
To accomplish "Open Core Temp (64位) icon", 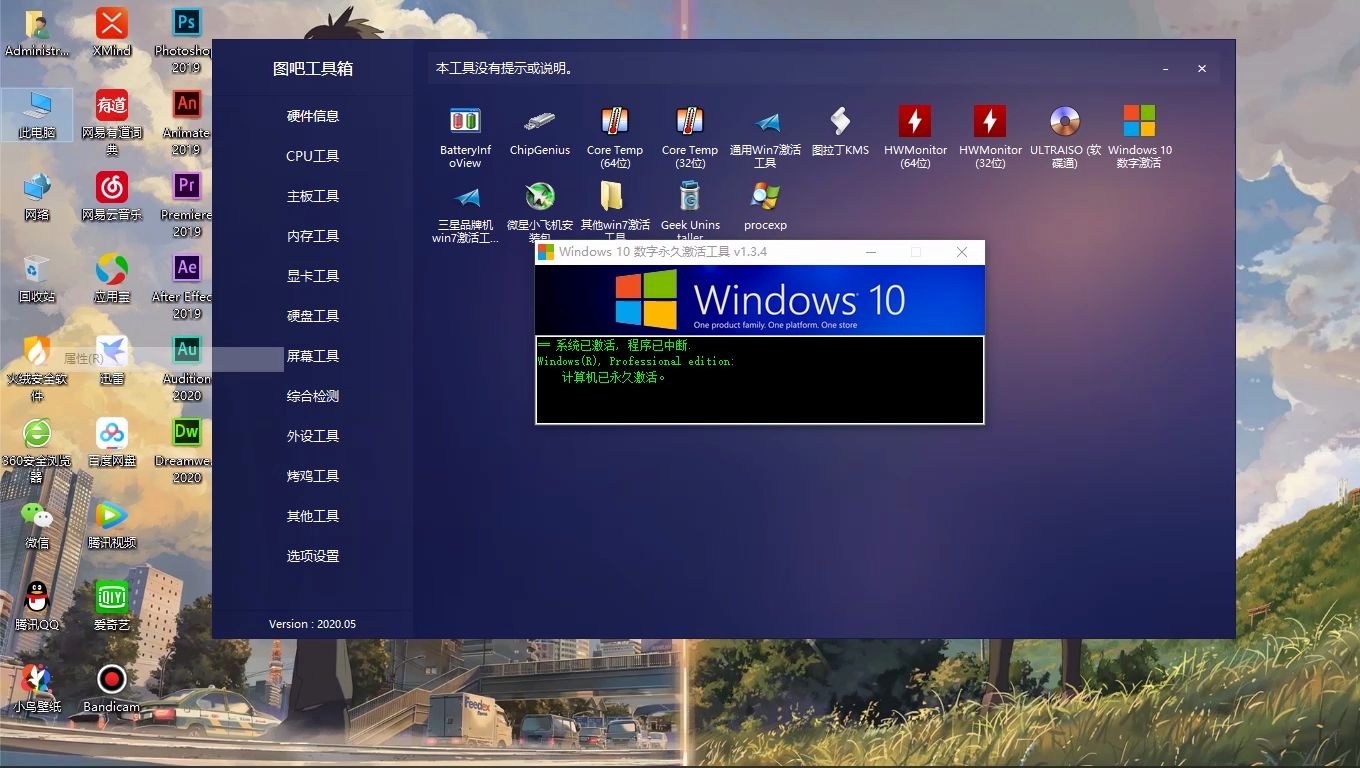I will tap(615, 122).
